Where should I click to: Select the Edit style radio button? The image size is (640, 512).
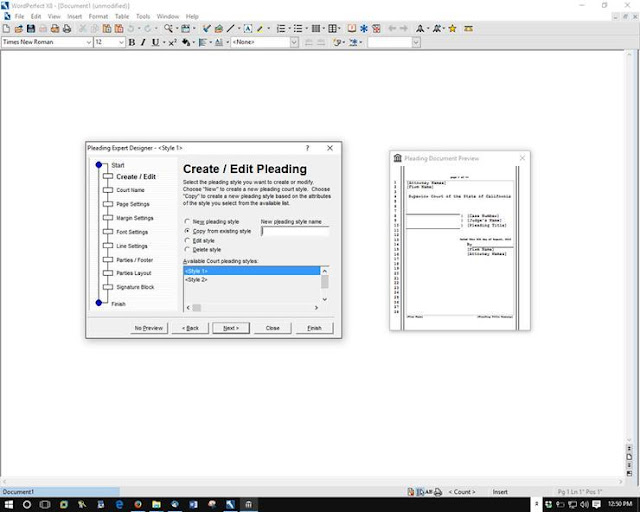pyautogui.click(x=187, y=240)
